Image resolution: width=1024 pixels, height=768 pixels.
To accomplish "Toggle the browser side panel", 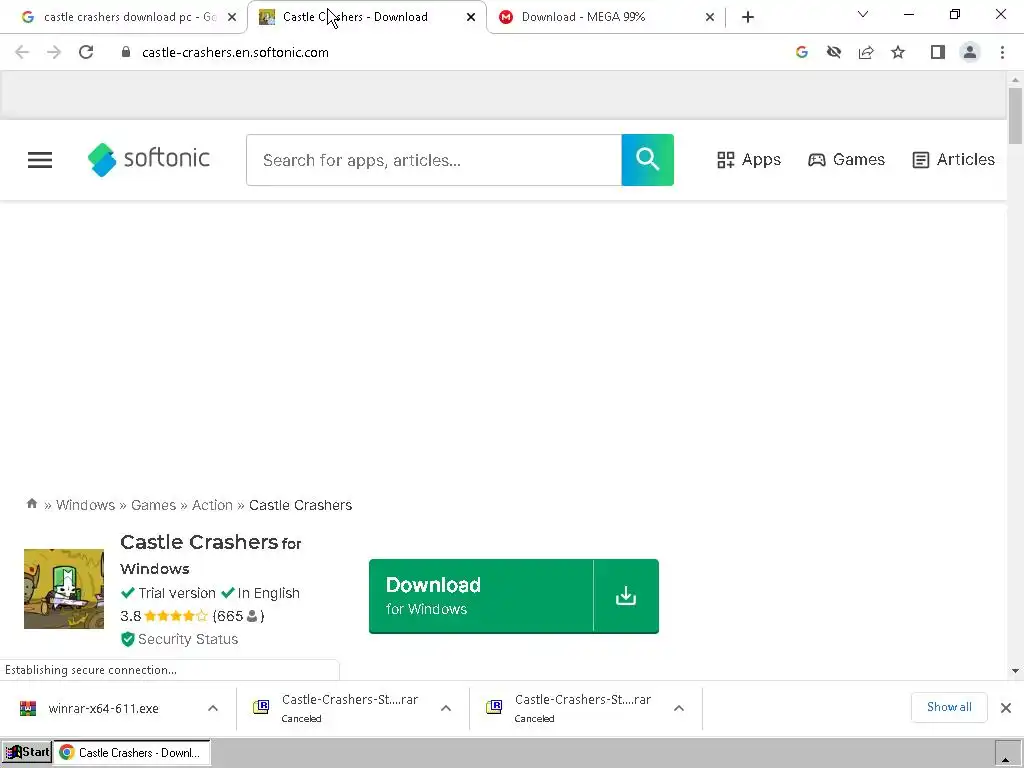I will pos(938,52).
